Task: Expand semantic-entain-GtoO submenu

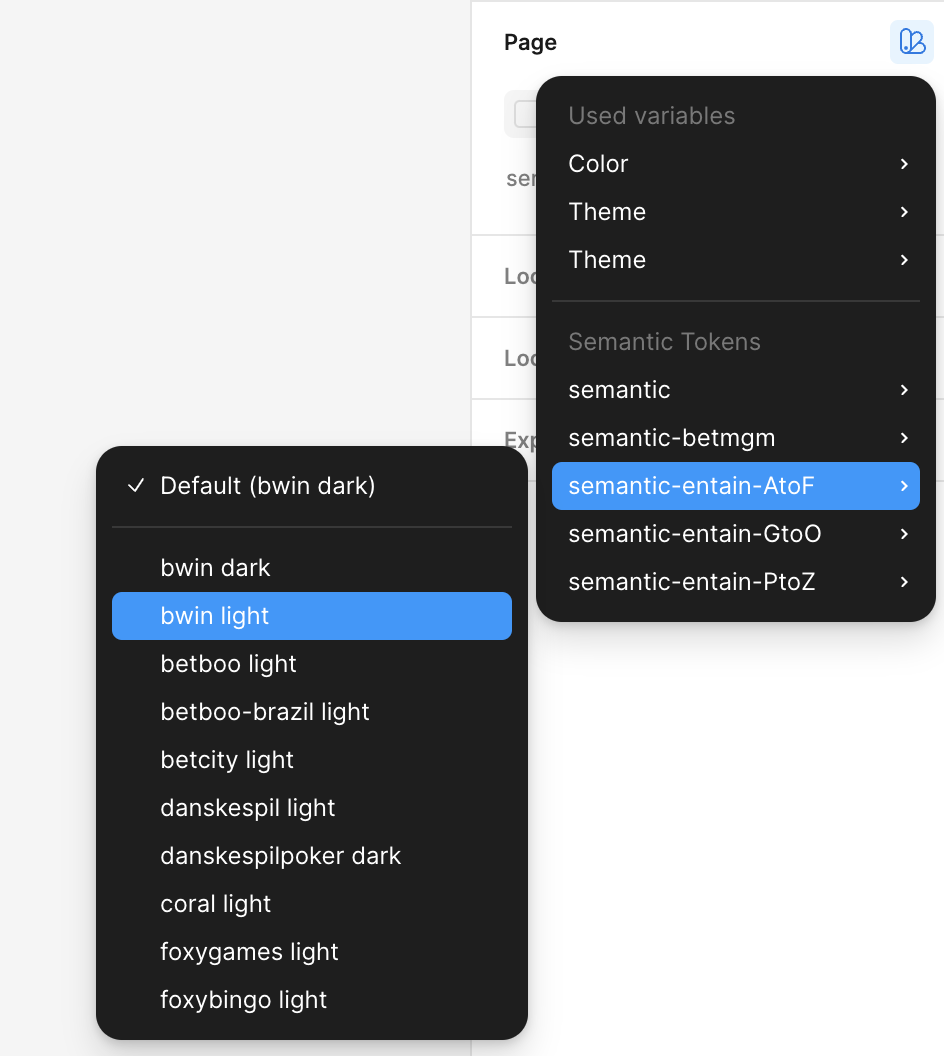Action: coord(735,534)
